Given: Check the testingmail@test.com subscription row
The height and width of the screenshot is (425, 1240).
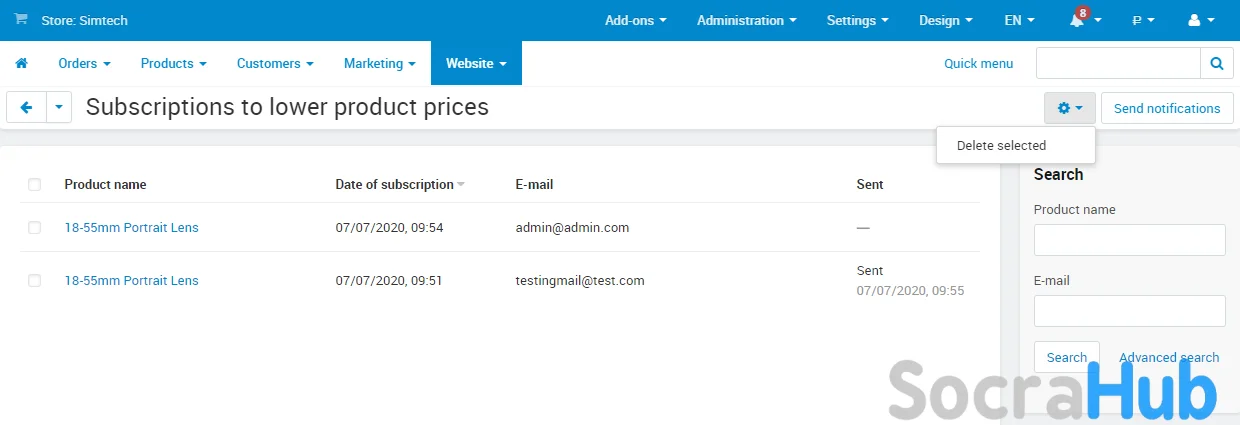Looking at the screenshot, I should (35, 281).
